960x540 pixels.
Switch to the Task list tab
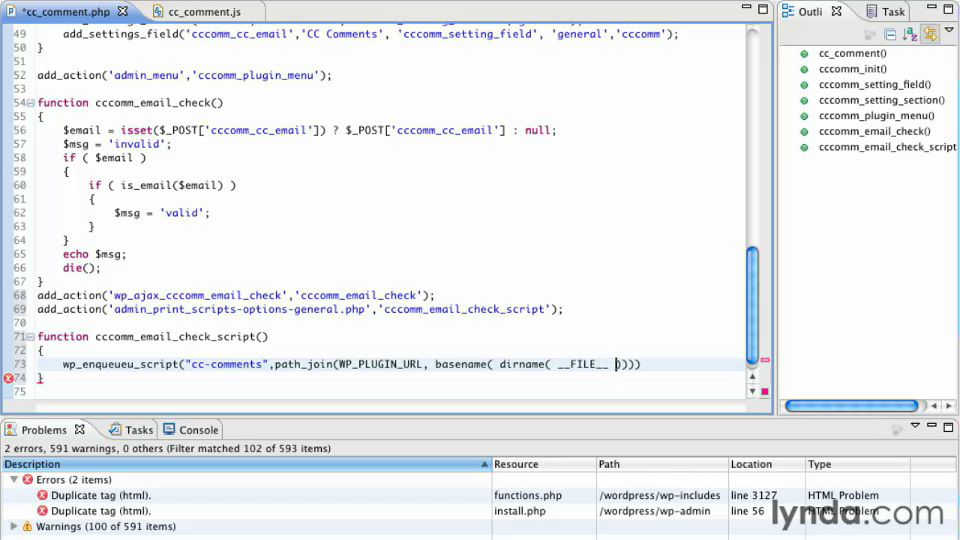pyautogui.click(x=885, y=12)
